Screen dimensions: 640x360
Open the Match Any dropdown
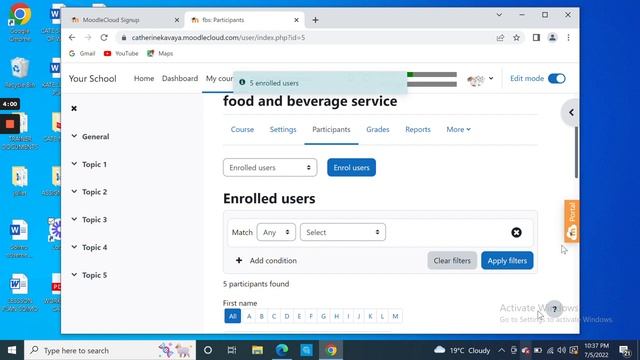(x=276, y=232)
